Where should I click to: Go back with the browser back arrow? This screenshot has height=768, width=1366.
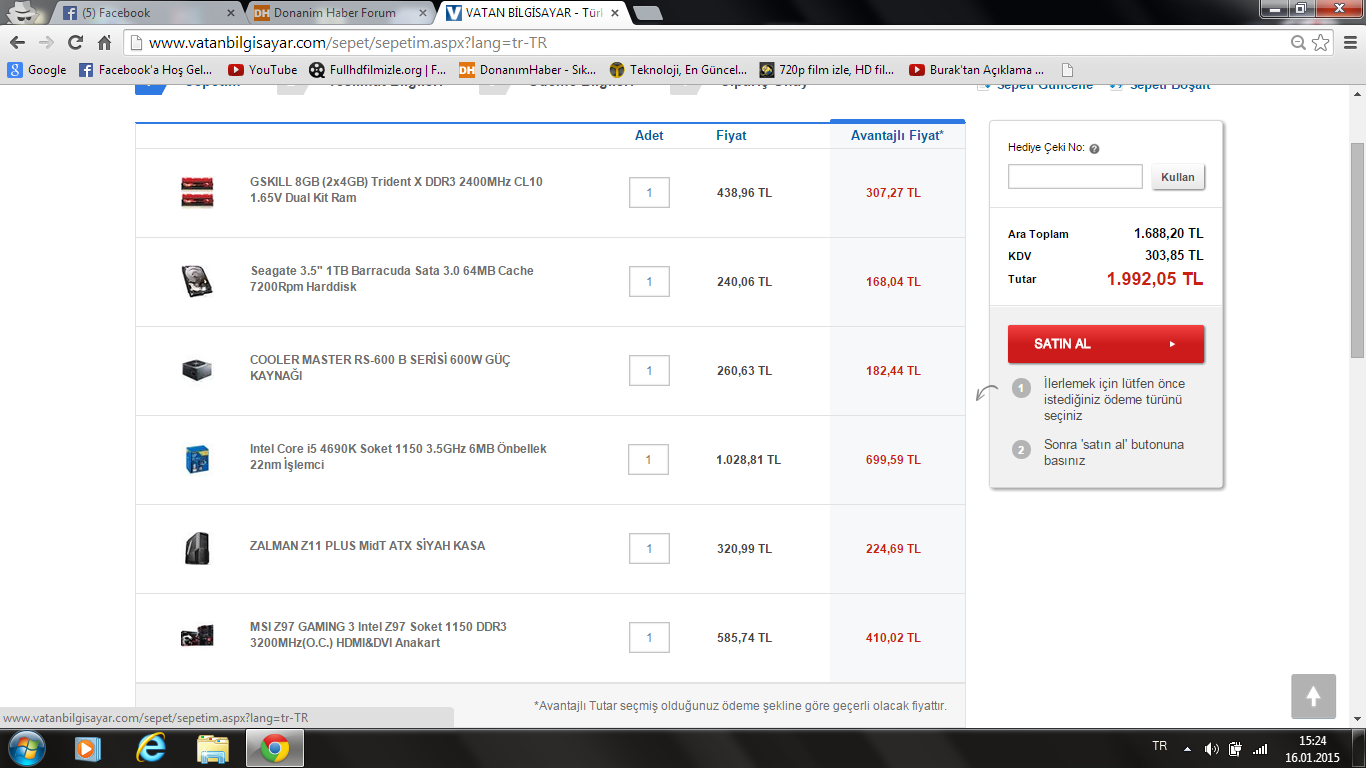(x=17, y=43)
